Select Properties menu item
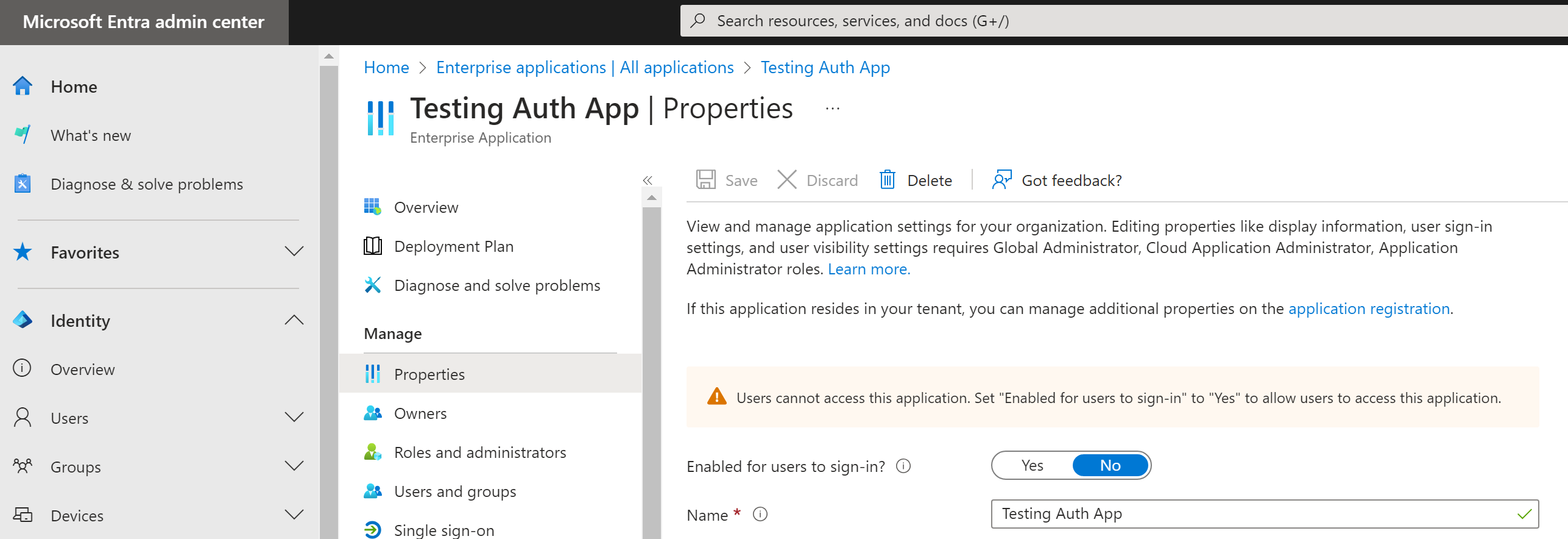The image size is (1568, 539). (490, 374)
